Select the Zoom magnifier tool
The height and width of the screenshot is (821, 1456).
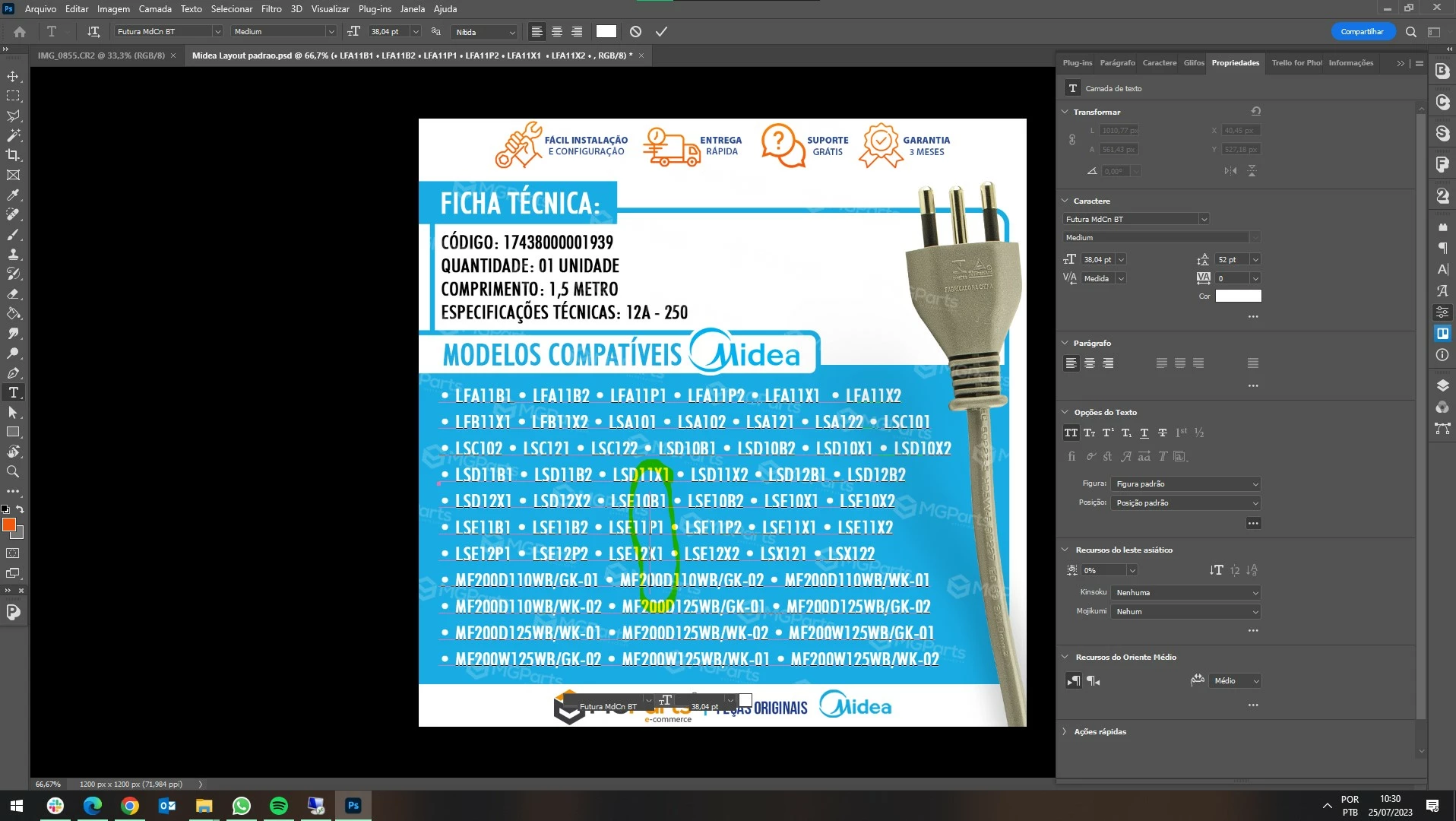13,472
